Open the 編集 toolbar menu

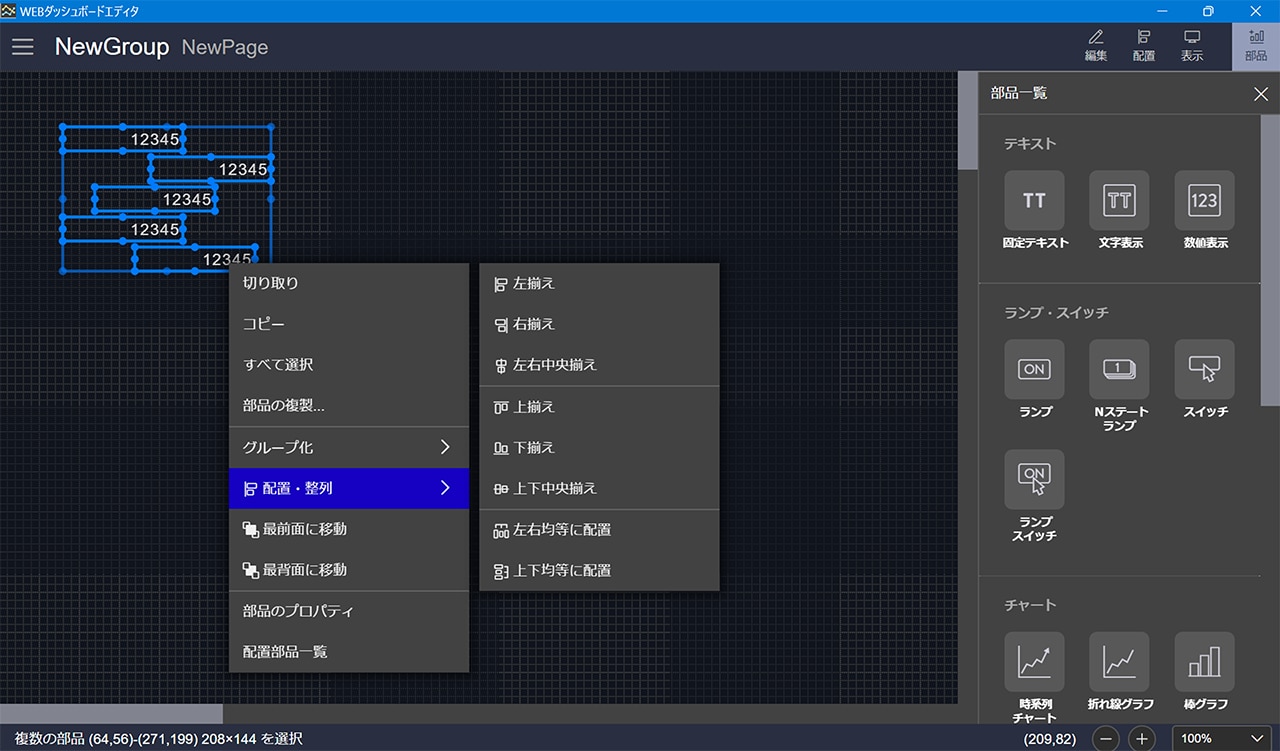point(1096,46)
